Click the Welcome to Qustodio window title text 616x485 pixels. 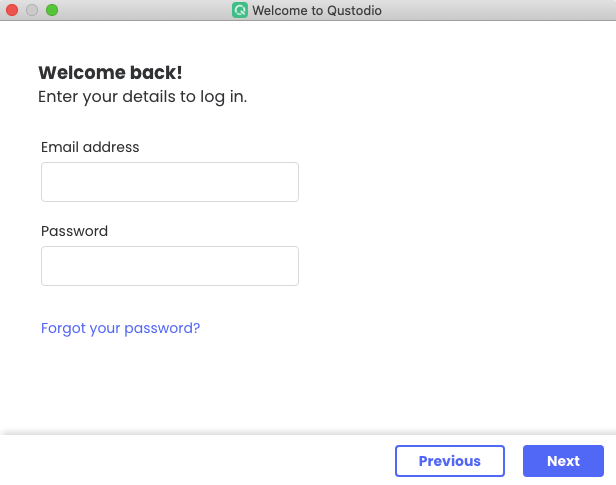coord(317,11)
